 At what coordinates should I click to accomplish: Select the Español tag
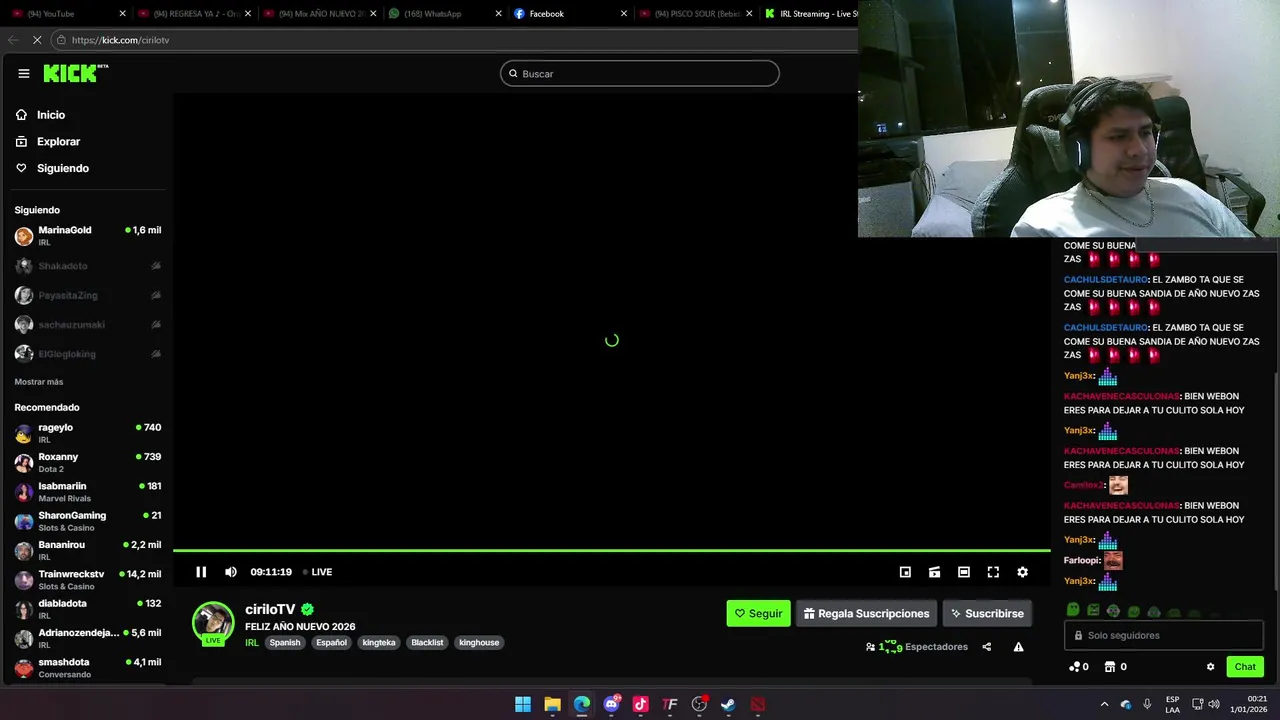pyautogui.click(x=331, y=642)
